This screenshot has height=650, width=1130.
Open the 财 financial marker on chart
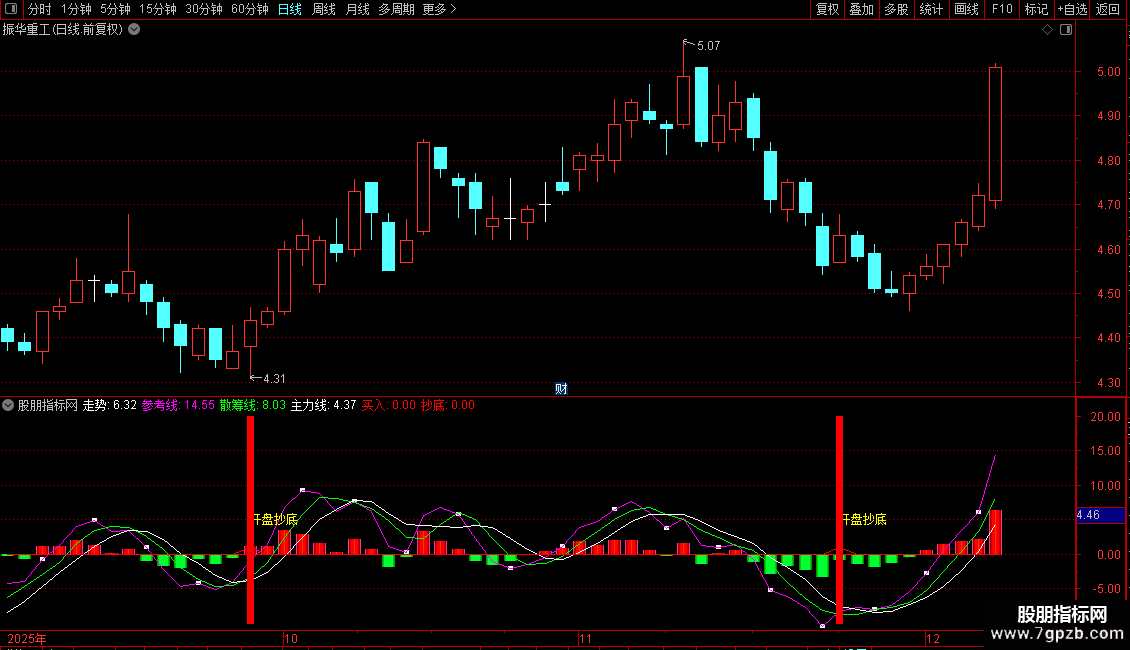pyautogui.click(x=561, y=388)
